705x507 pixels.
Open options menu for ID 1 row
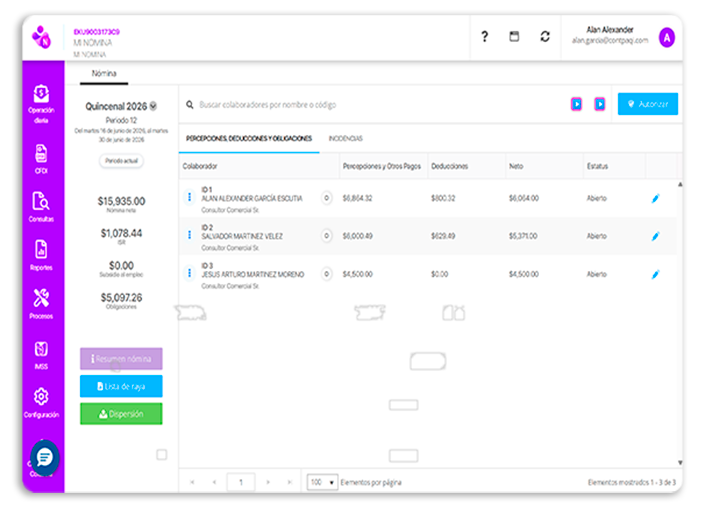(189, 197)
